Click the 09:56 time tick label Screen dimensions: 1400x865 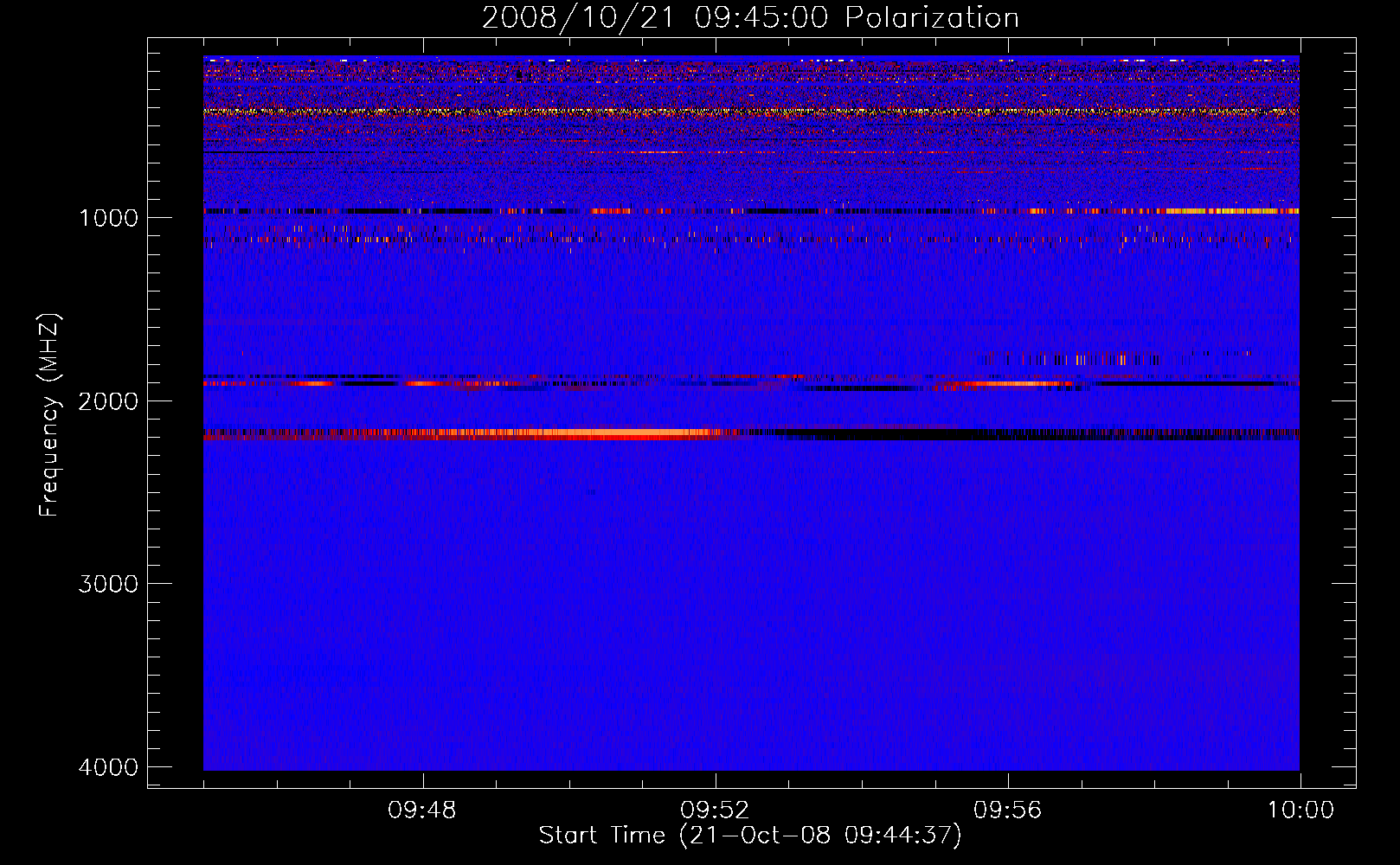click(1007, 811)
